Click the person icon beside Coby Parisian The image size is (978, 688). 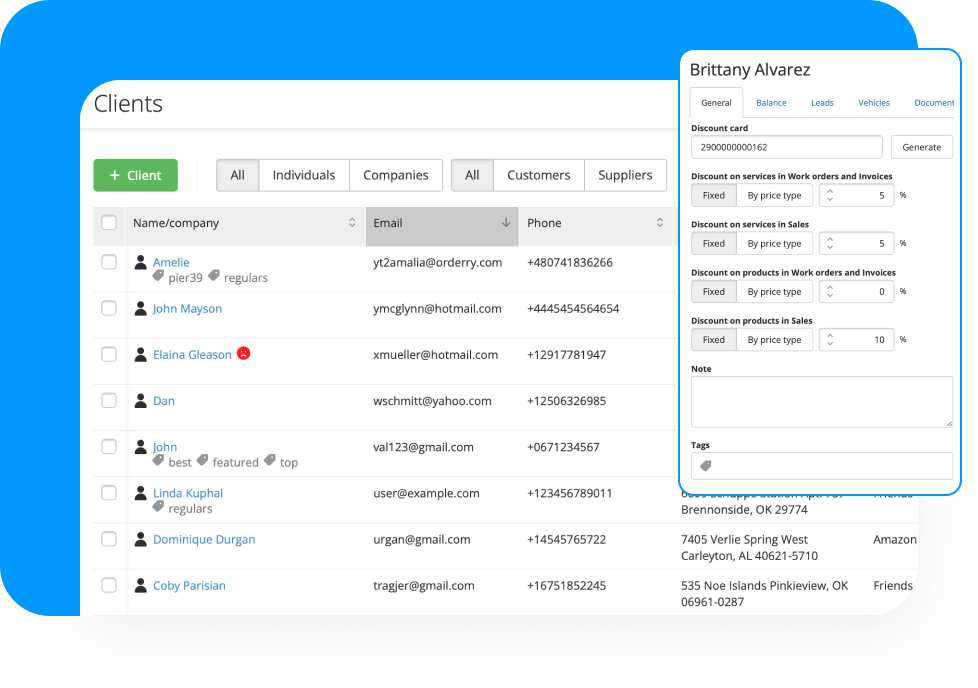[x=140, y=585]
